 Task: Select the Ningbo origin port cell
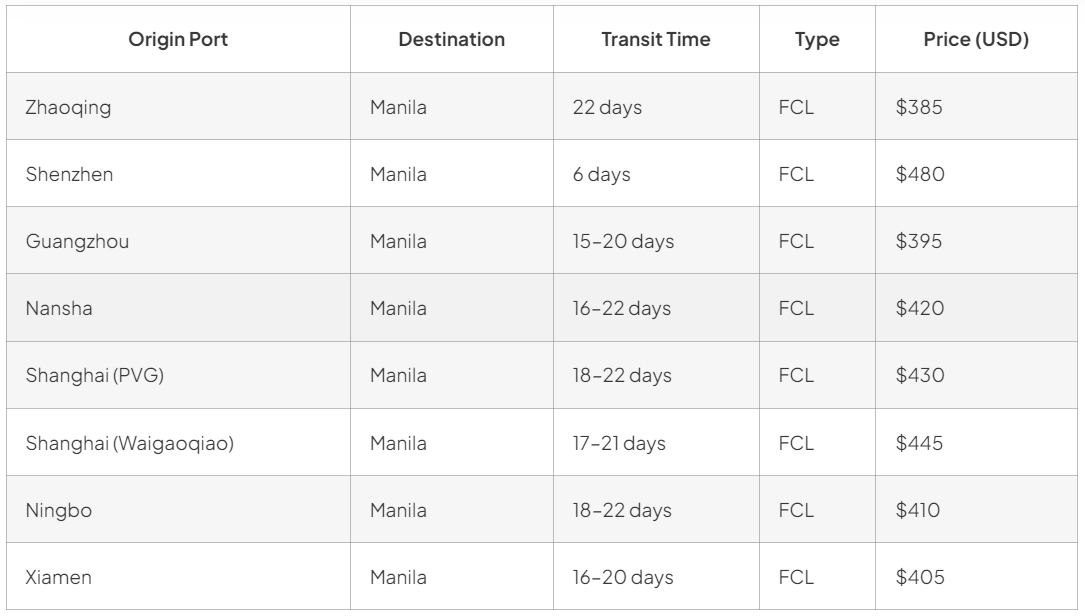[x=59, y=510]
